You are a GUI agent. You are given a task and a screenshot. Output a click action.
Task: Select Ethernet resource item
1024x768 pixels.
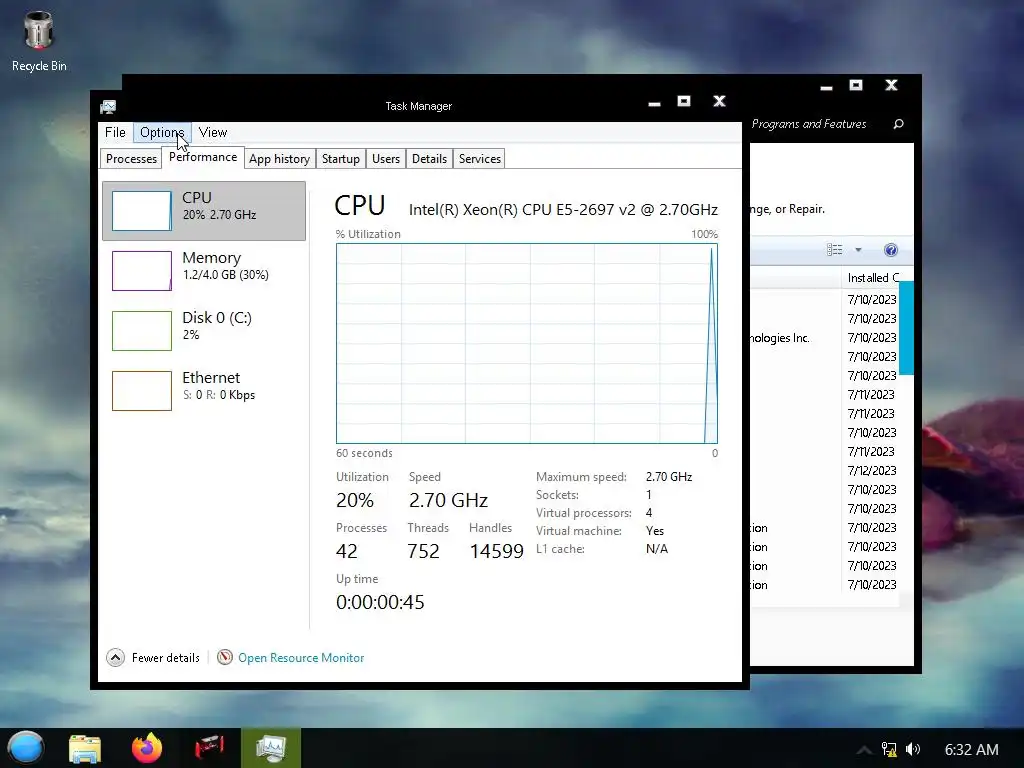coord(204,391)
